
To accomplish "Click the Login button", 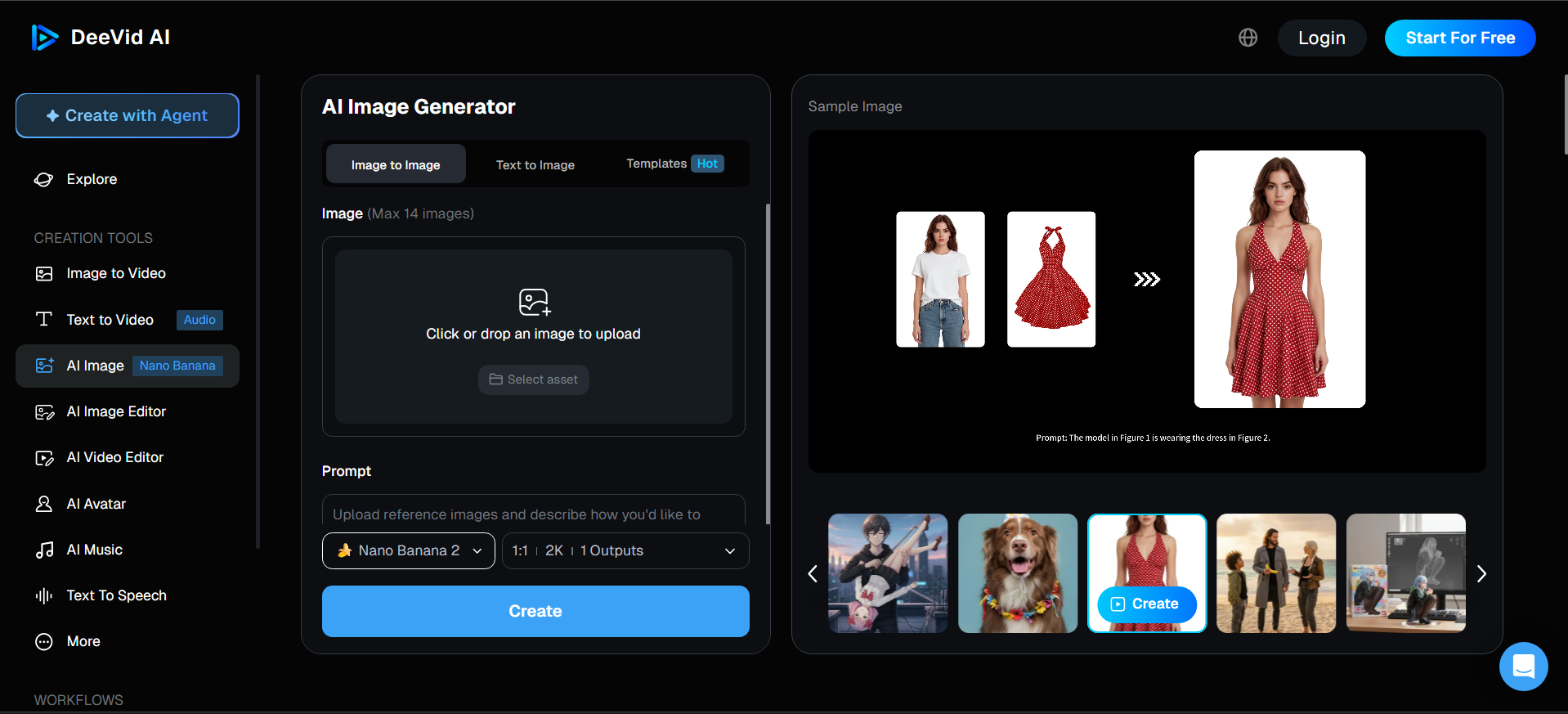I will click(x=1321, y=38).
